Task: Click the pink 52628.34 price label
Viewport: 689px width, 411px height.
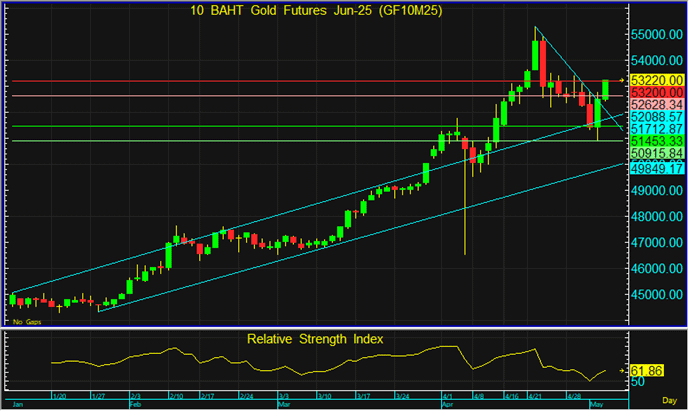Action: (656, 104)
